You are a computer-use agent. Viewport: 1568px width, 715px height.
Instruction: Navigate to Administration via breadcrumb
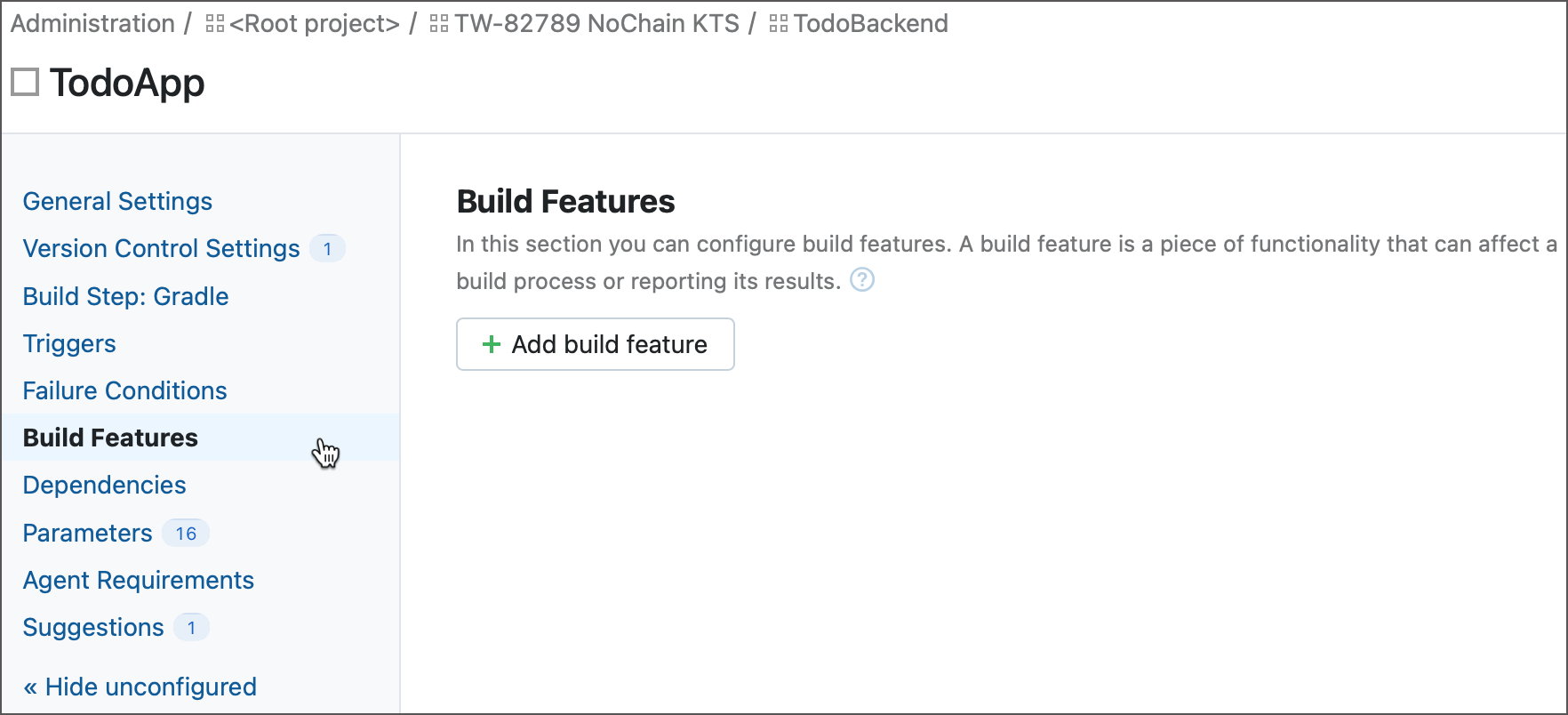91,23
